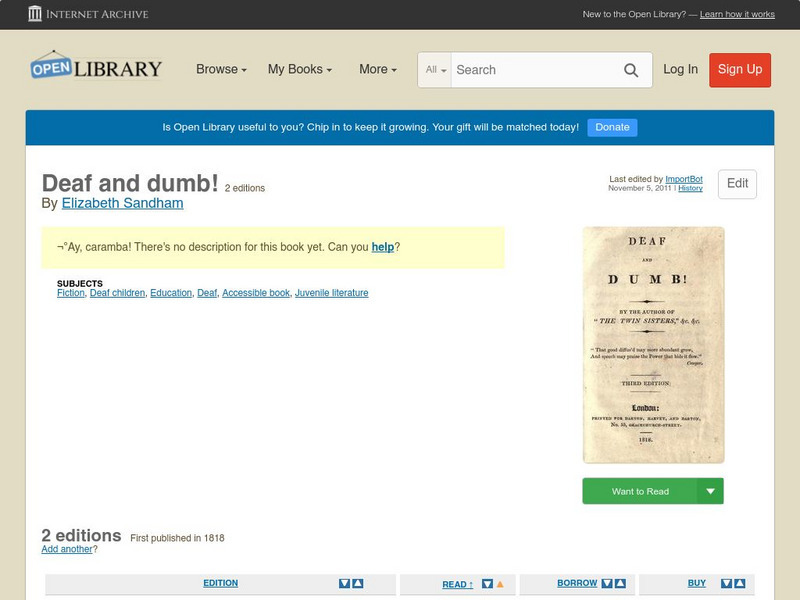Click the ascending sort arrow in BORROW column
This screenshot has width=800, height=600.
point(620,583)
